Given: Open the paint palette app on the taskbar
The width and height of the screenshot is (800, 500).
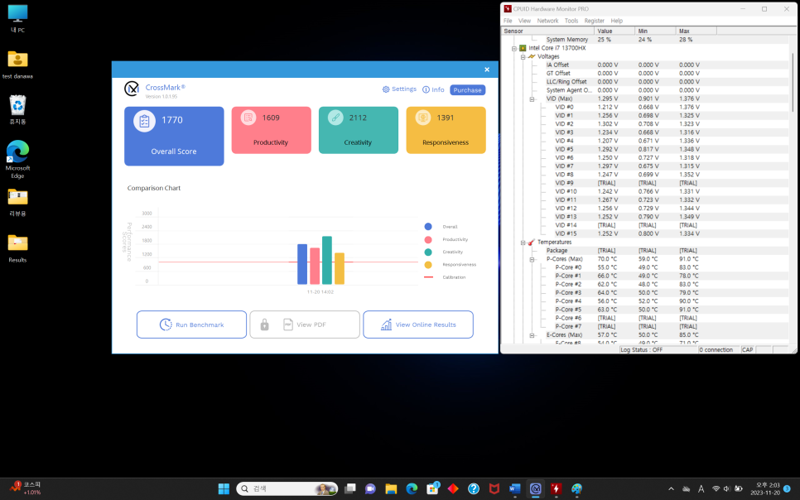Looking at the screenshot, I should coord(577,489).
